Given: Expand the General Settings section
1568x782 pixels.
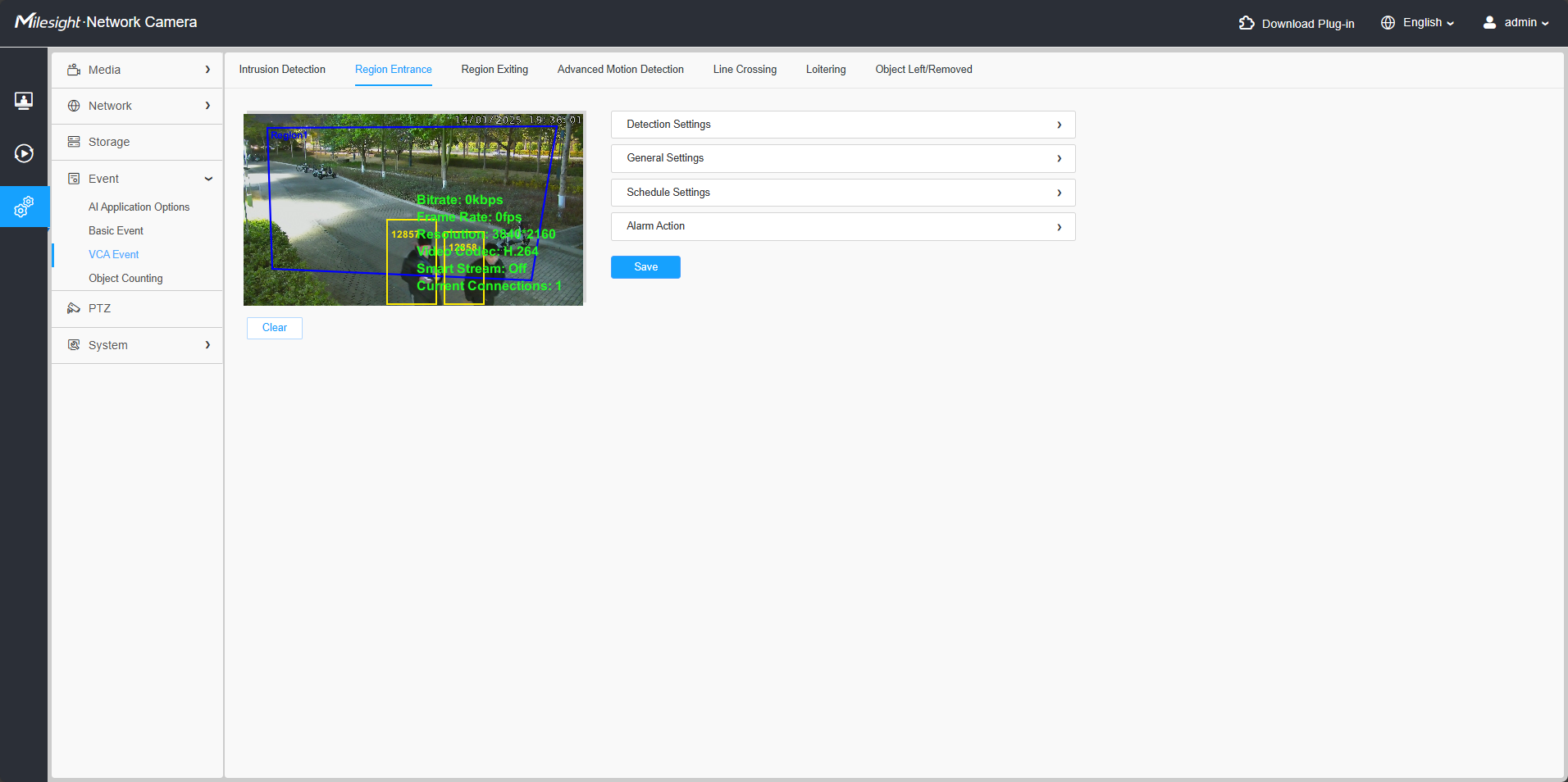Looking at the screenshot, I should click(842, 158).
